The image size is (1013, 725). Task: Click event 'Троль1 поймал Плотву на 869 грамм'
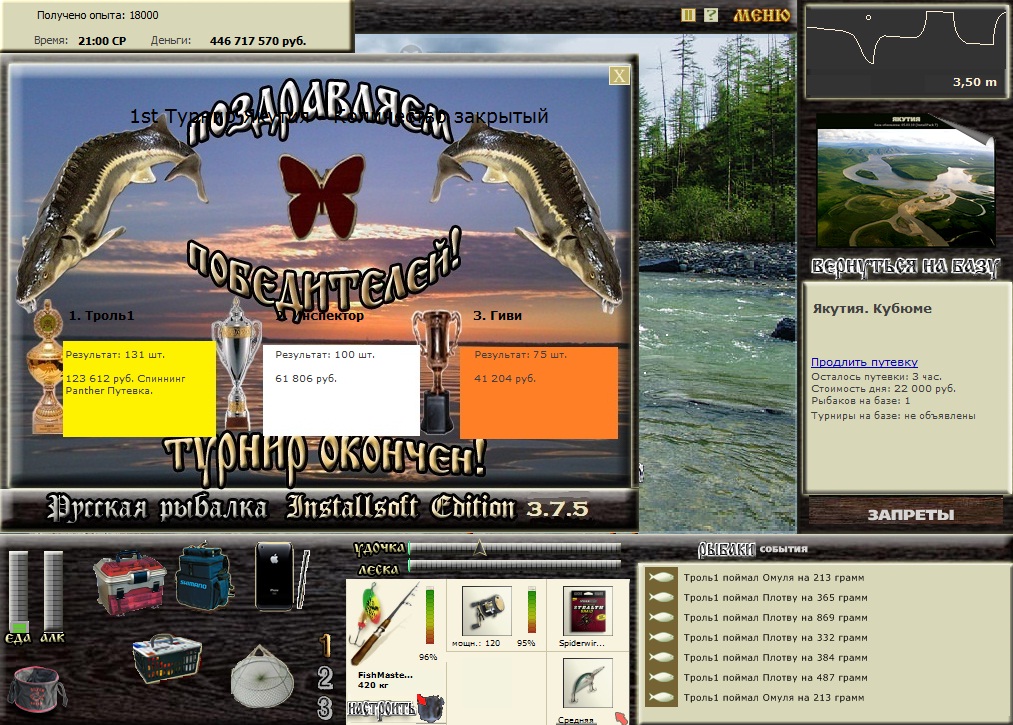click(x=775, y=618)
